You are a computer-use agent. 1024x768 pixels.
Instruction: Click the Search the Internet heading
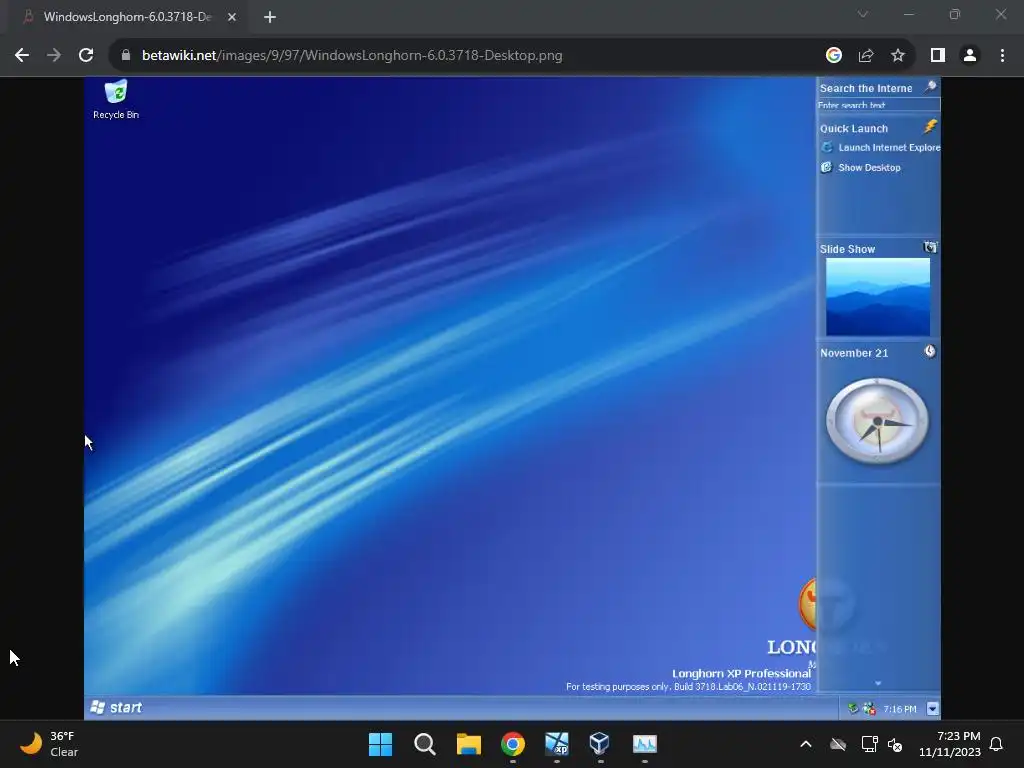tap(866, 88)
